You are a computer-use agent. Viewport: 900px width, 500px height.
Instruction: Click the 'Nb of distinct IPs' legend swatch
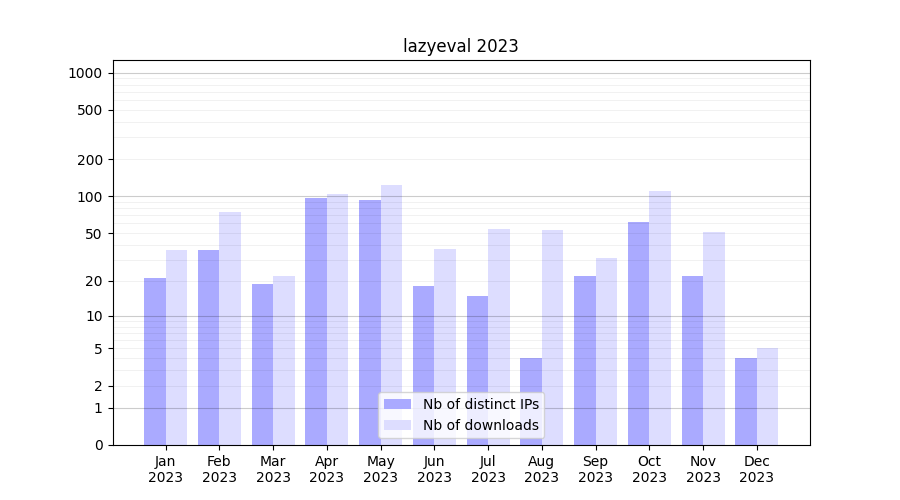pyautogui.click(x=397, y=404)
